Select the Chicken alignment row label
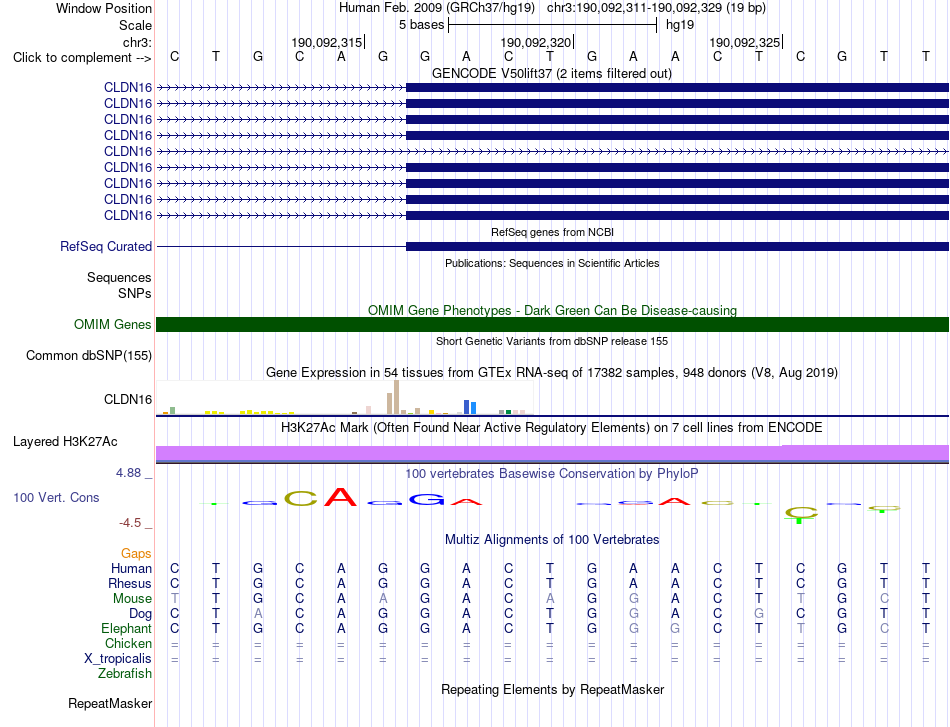The image size is (950, 727). coord(128,643)
